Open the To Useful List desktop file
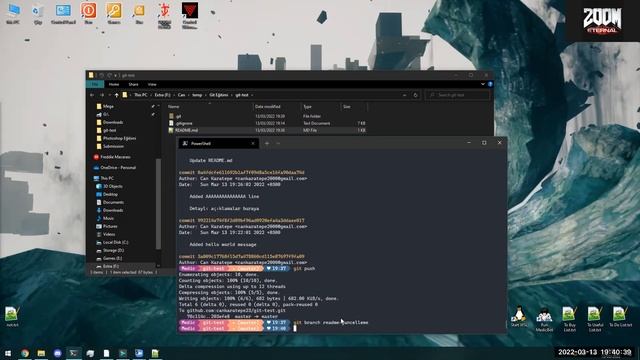Image resolution: width=640 pixels, height=360 pixels. (x=595, y=318)
